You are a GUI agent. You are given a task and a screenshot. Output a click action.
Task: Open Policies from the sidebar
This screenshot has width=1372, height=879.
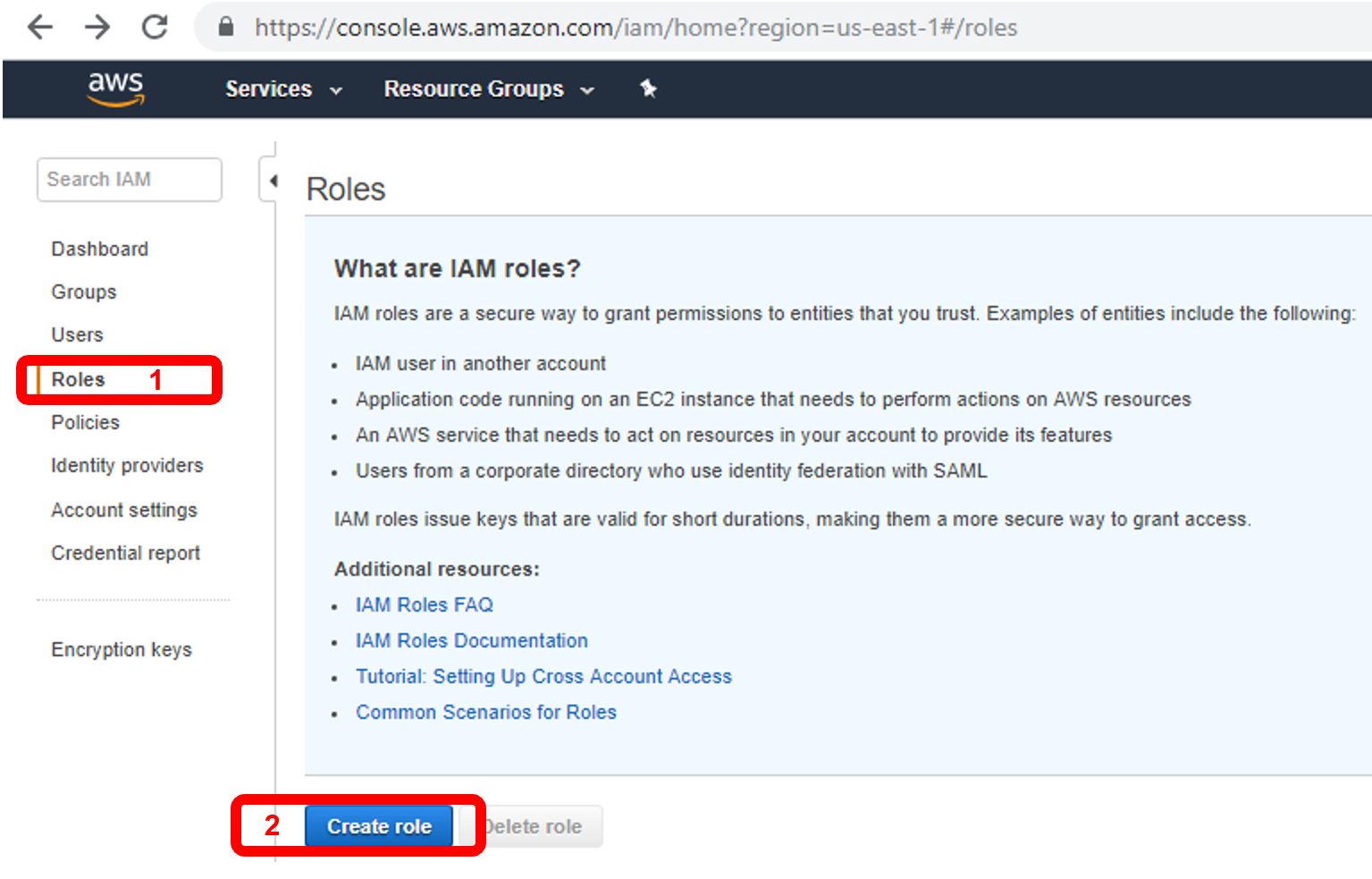click(85, 423)
